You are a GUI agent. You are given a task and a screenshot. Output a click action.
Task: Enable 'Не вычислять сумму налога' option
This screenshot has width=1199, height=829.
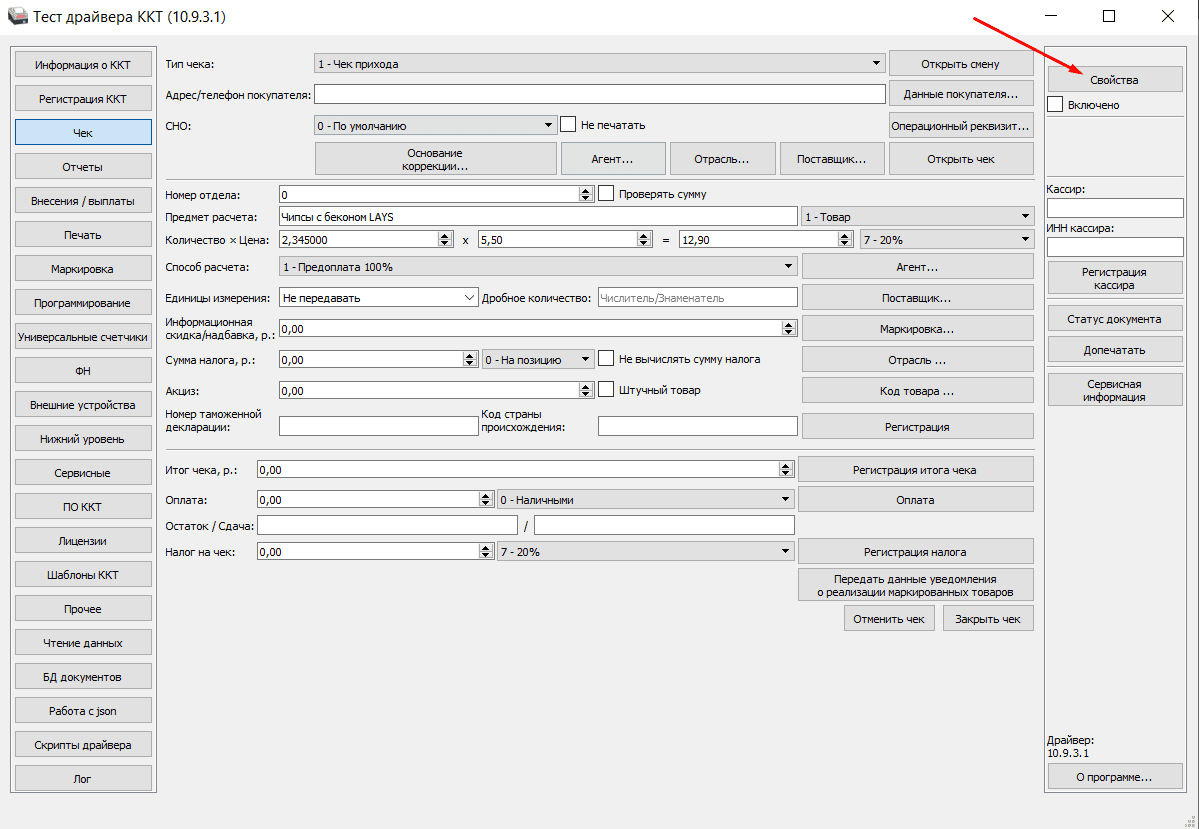[x=606, y=359]
